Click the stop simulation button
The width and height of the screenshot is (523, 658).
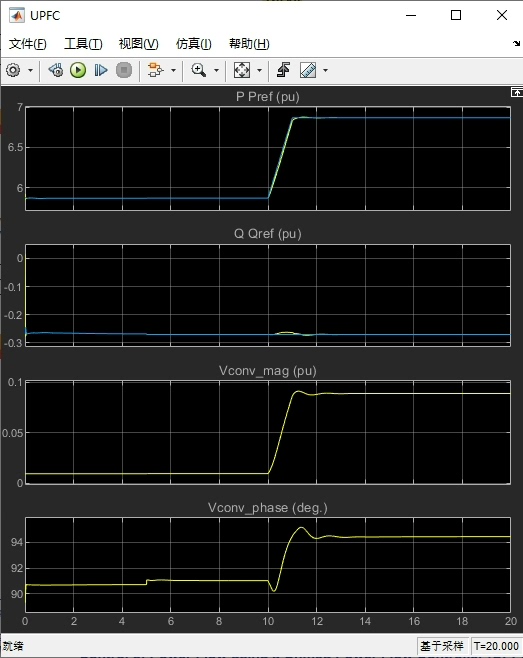[x=124, y=70]
